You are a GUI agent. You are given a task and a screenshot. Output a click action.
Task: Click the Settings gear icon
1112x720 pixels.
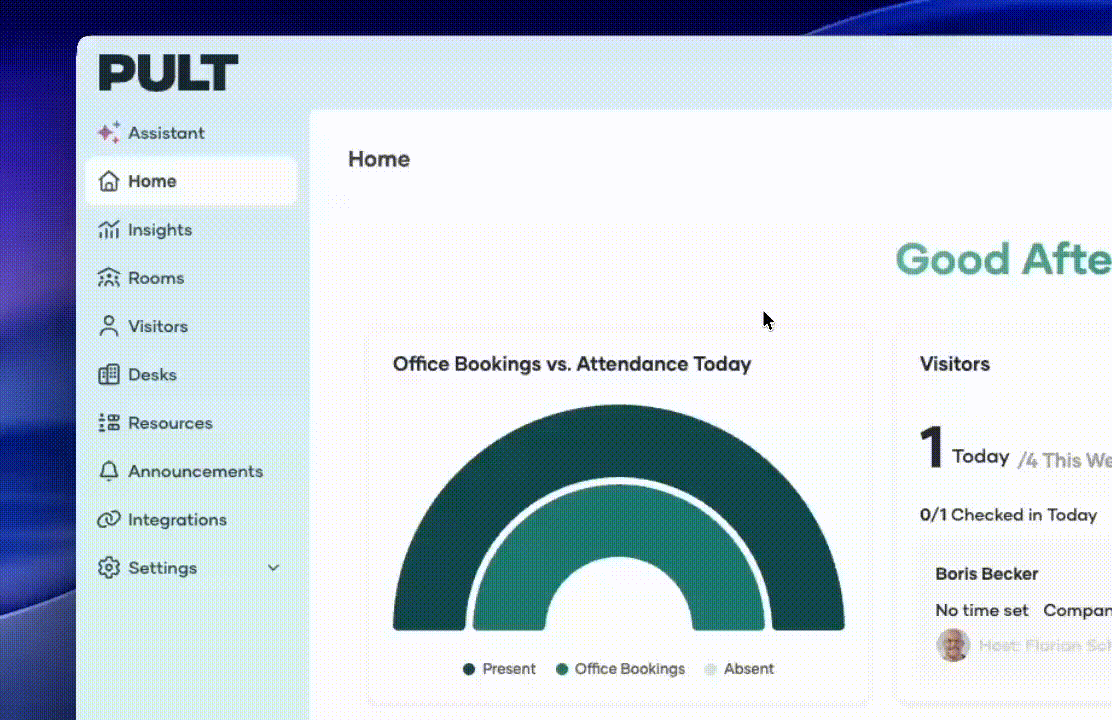click(109, 568)
